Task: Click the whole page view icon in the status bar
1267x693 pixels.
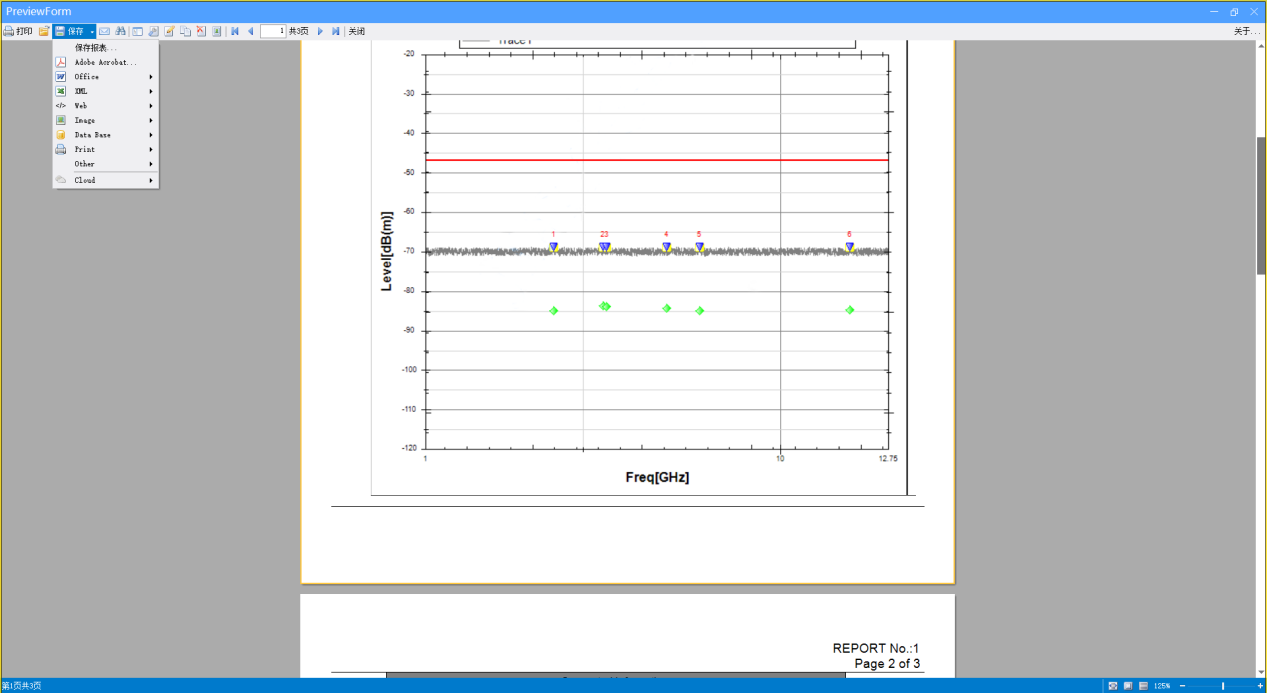Action: click(1128, 686)
